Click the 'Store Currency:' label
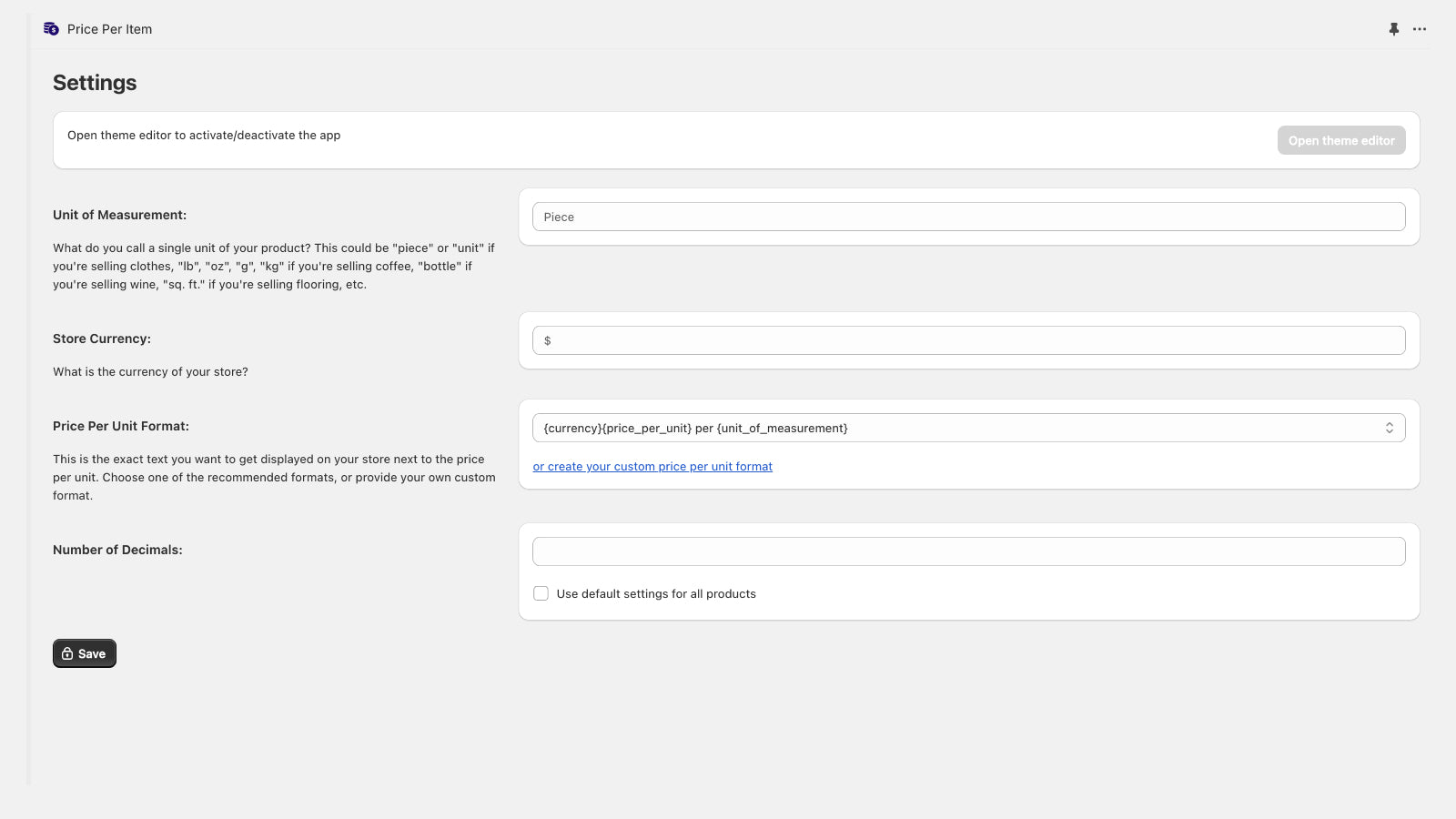 coord(102,339)
